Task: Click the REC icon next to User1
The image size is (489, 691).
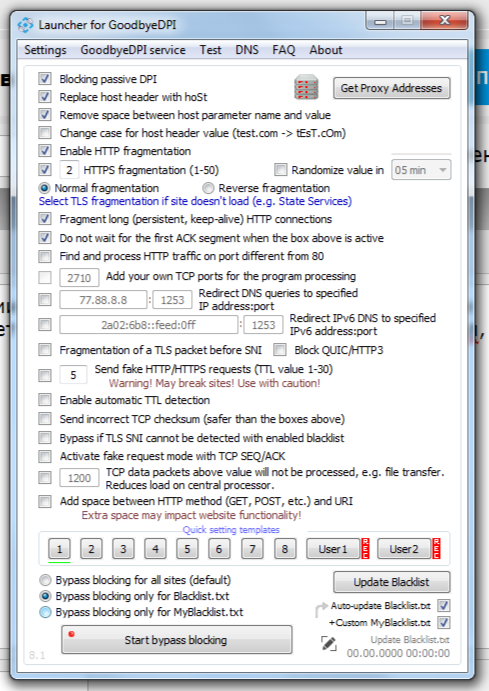Action: click(x=365, y=549)
